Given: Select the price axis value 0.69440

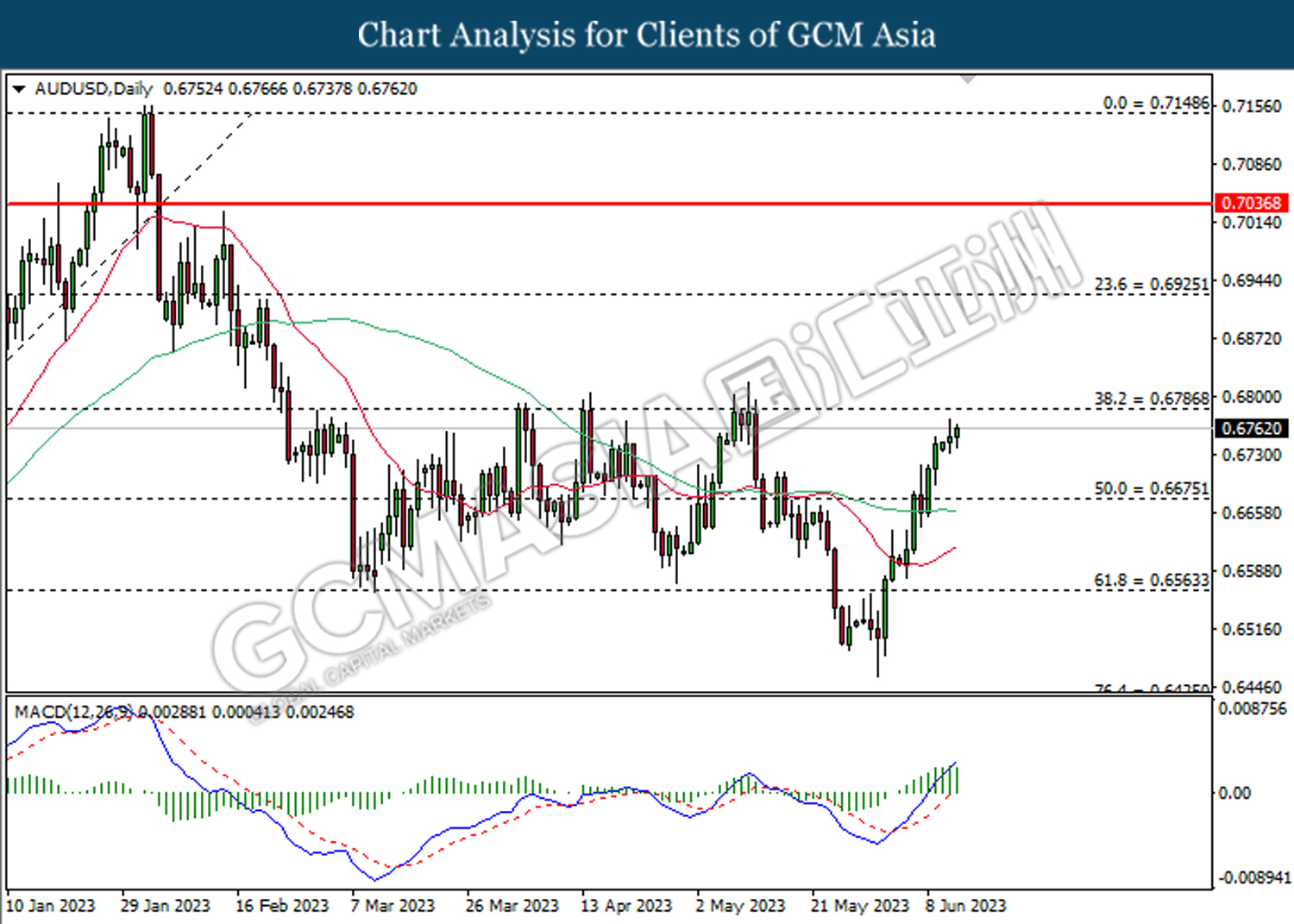Looking at the screenshot, I should click(1252, 280).
